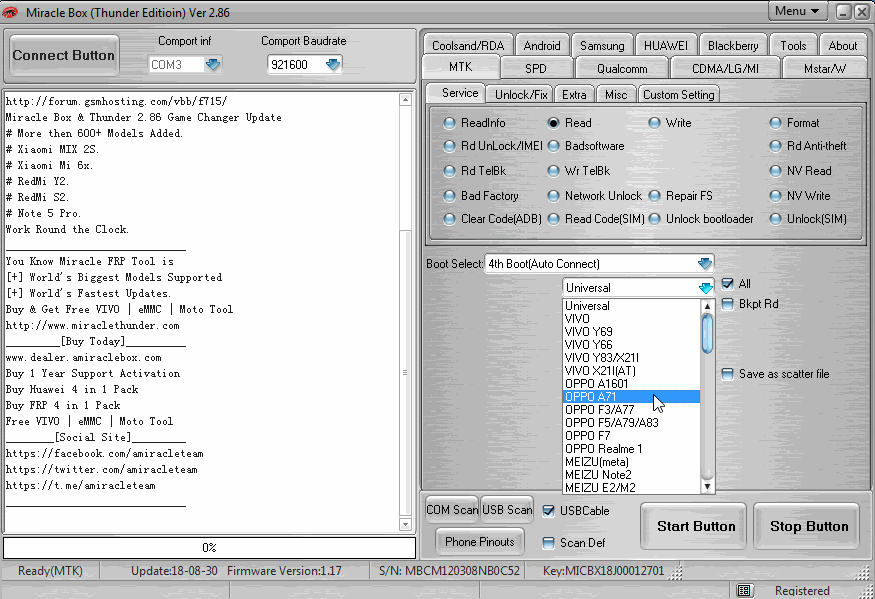
Task: Choose the Repair FS option
Action: pos(654,196)
